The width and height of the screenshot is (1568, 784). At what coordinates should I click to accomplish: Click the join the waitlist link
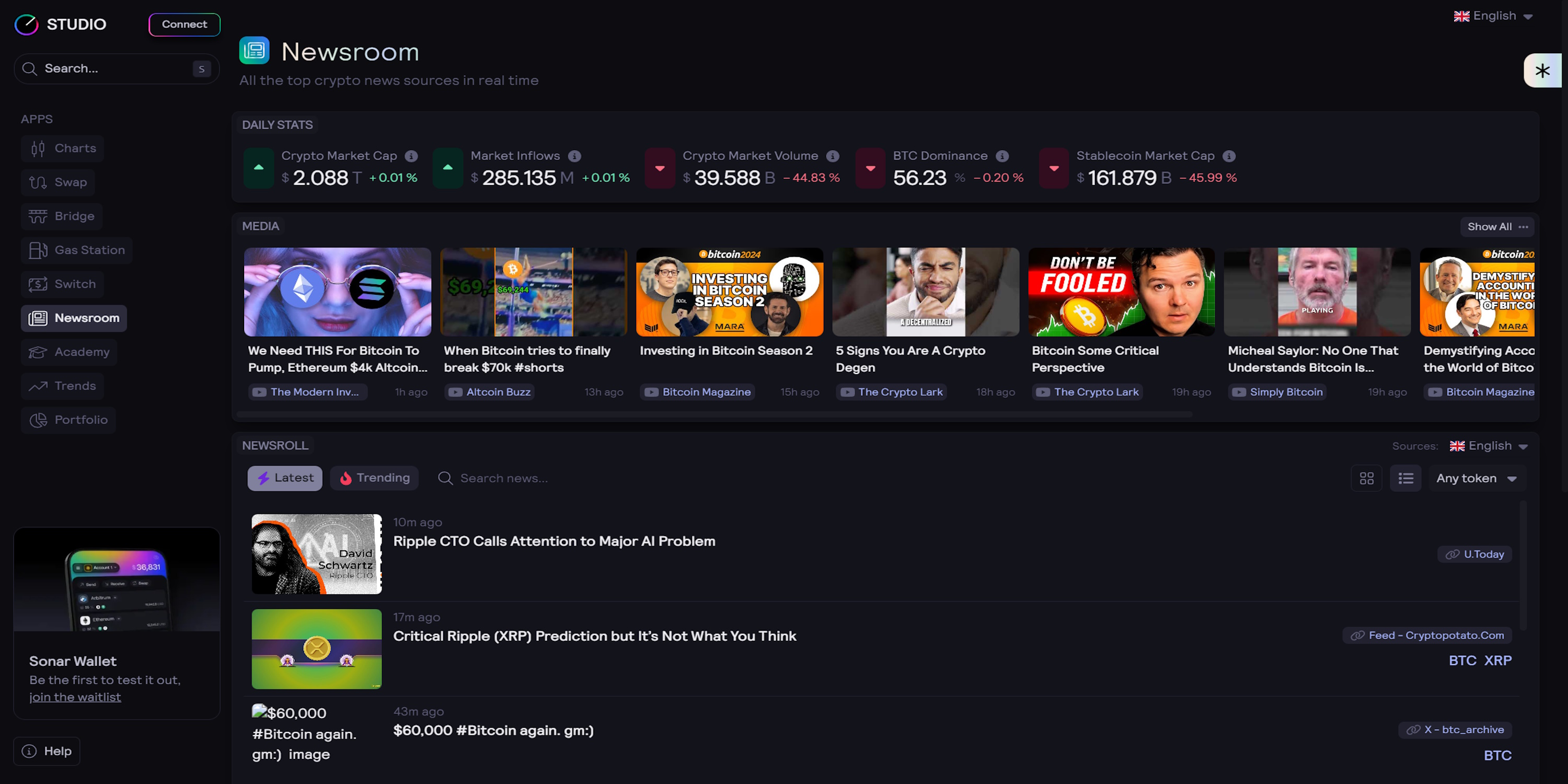[x=75, y=698]
